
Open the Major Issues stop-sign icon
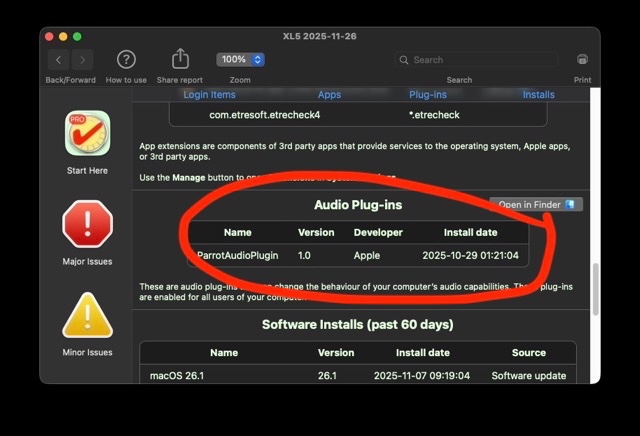pyautogui.click(x=87, y=224)
